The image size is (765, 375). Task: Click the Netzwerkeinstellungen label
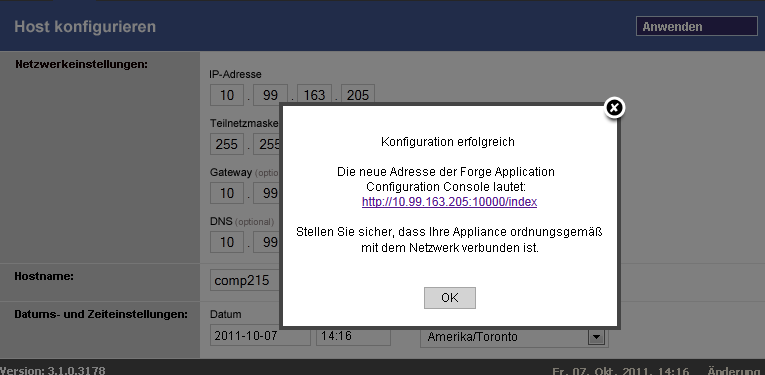81,64
